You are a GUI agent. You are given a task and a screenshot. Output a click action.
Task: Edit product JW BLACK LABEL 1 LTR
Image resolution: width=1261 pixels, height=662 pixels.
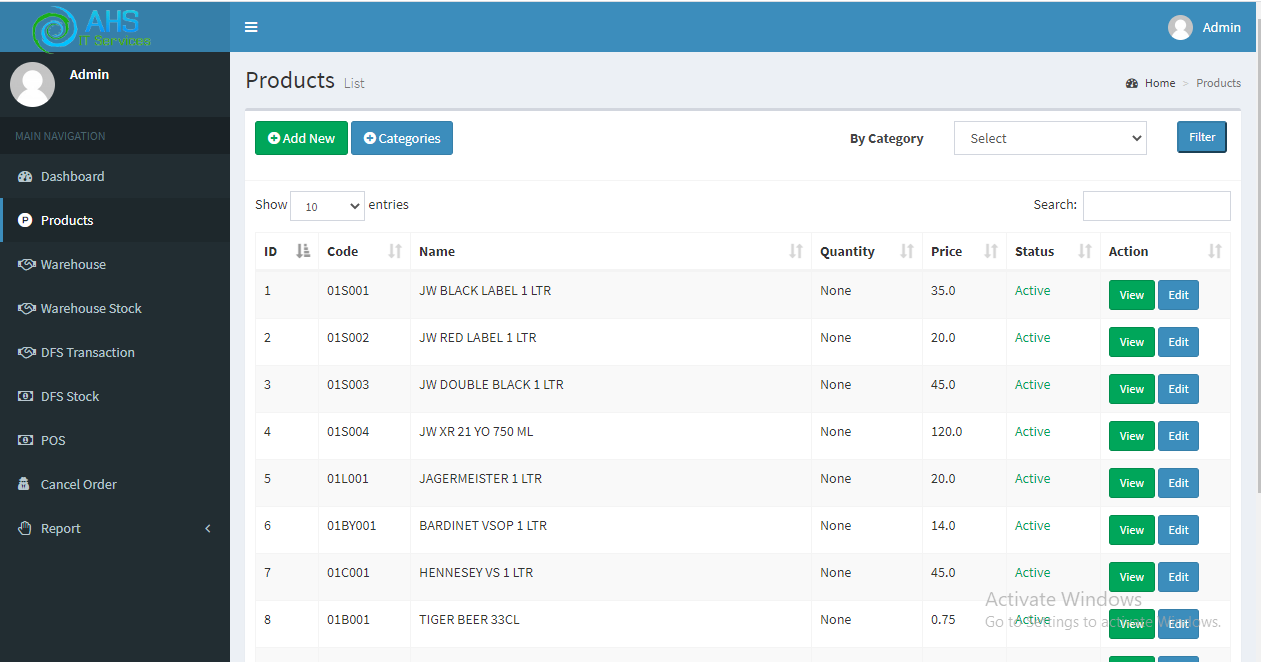1178,295
